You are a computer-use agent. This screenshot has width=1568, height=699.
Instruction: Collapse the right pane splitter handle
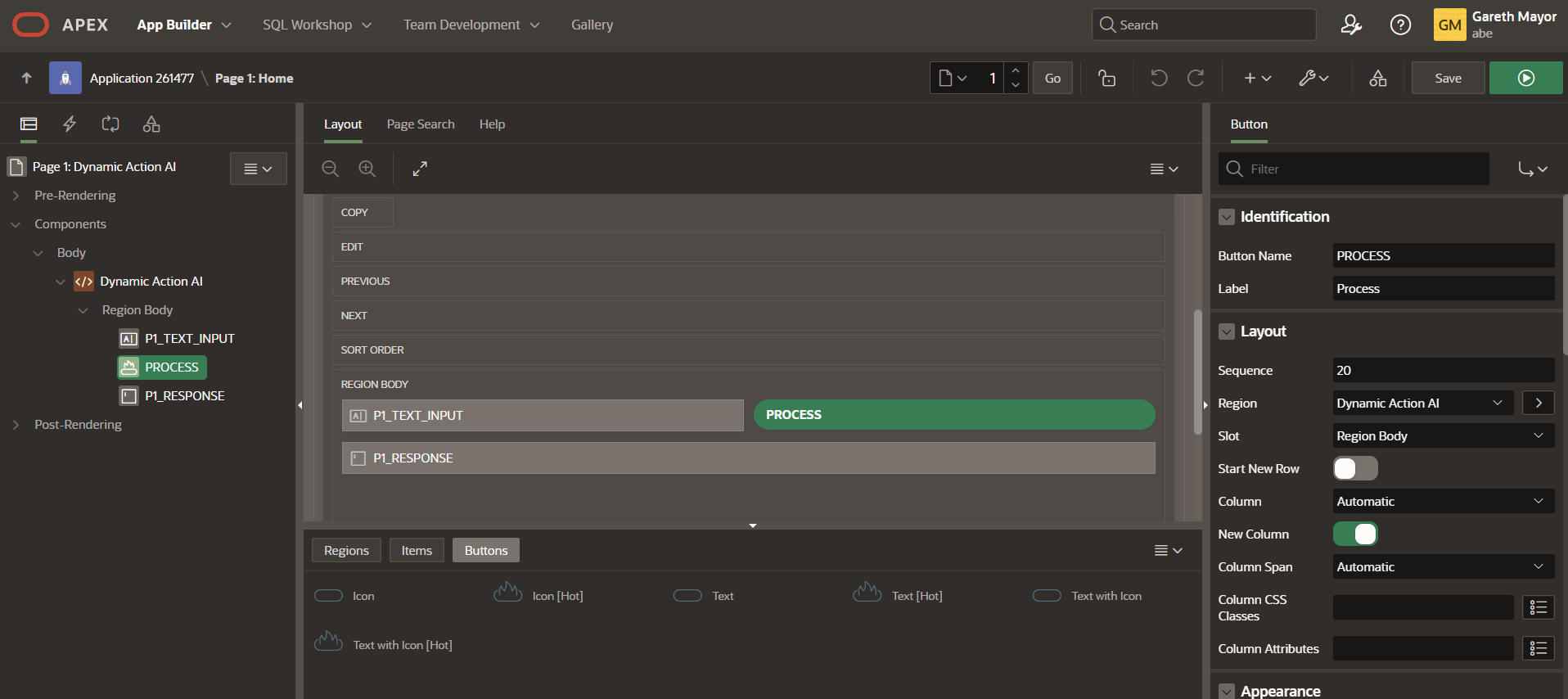(1205, 404)
